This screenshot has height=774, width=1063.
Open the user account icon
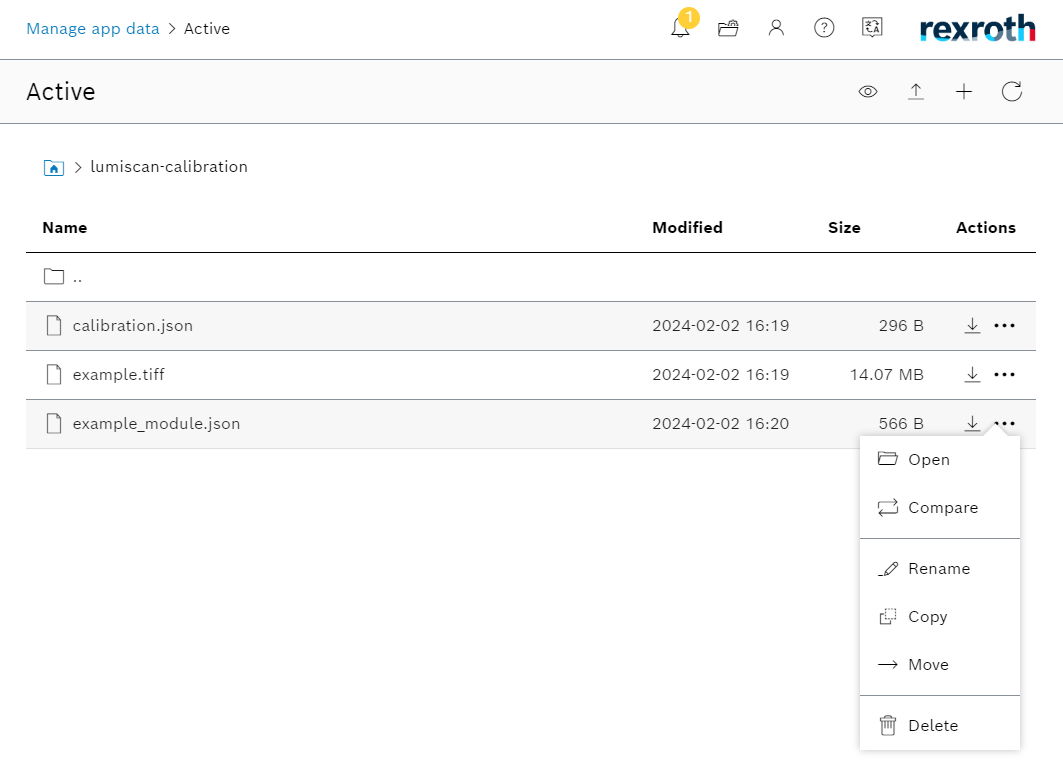776,28
